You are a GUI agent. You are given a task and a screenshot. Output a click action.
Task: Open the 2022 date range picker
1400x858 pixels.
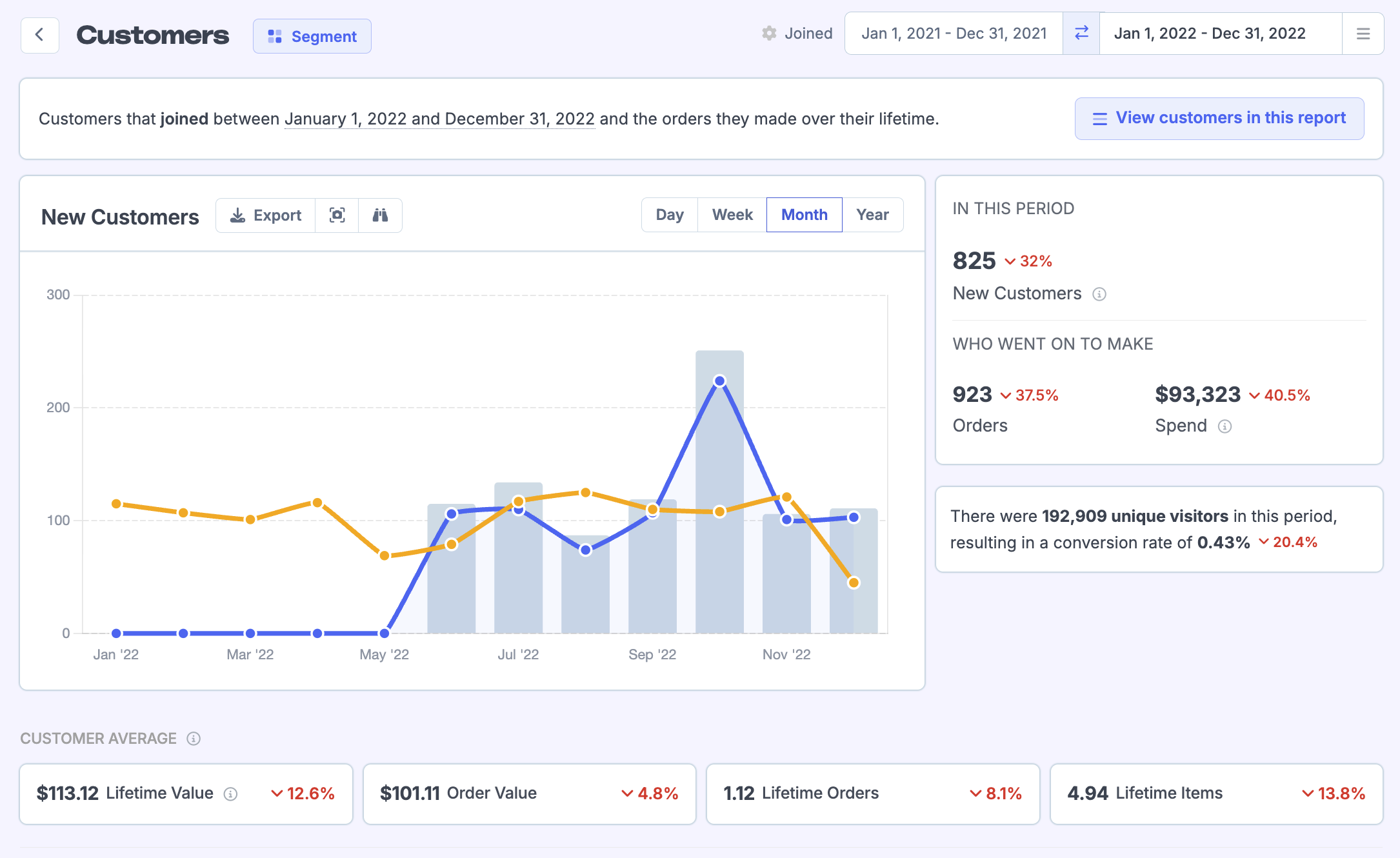(1210, 34)
